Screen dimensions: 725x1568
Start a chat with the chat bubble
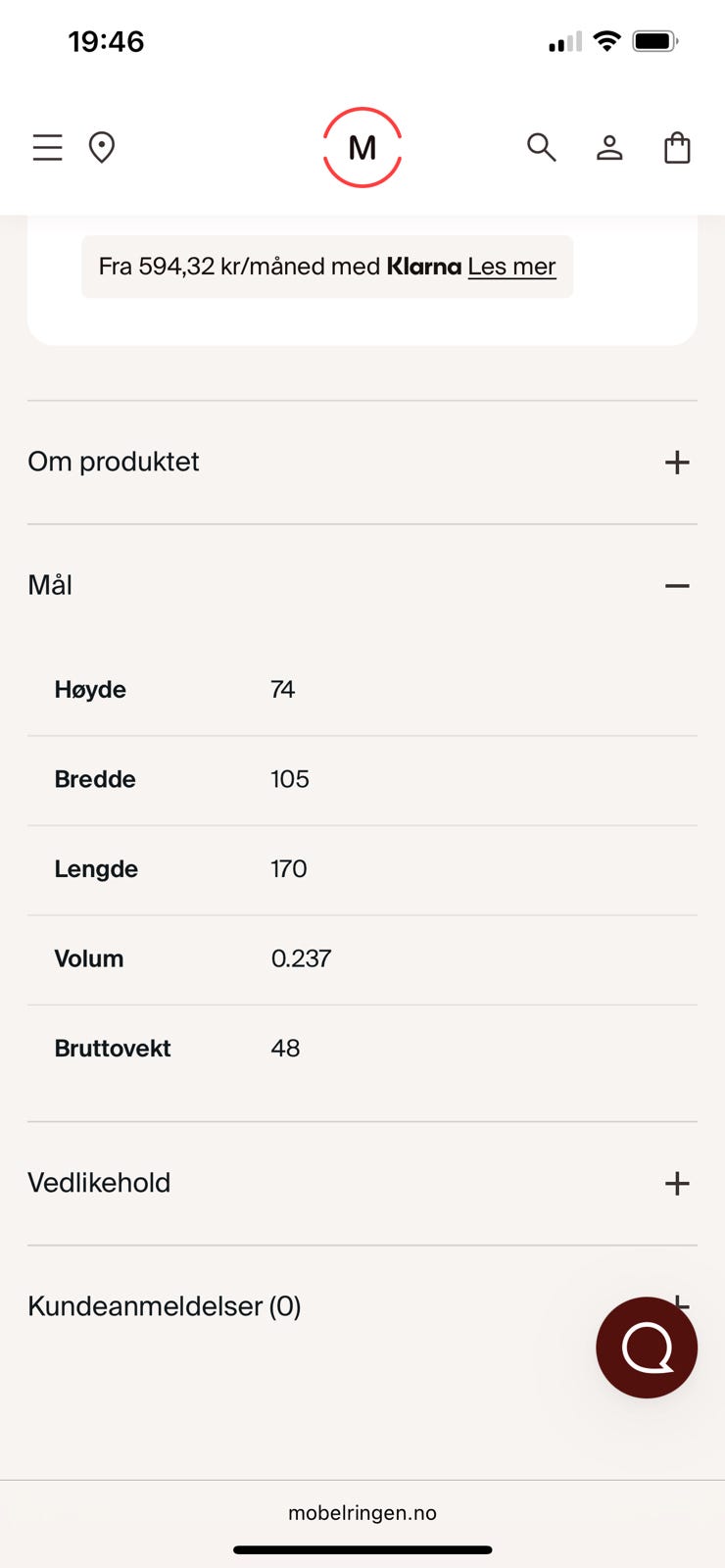pyautogui.click(x=647, y=1347)
